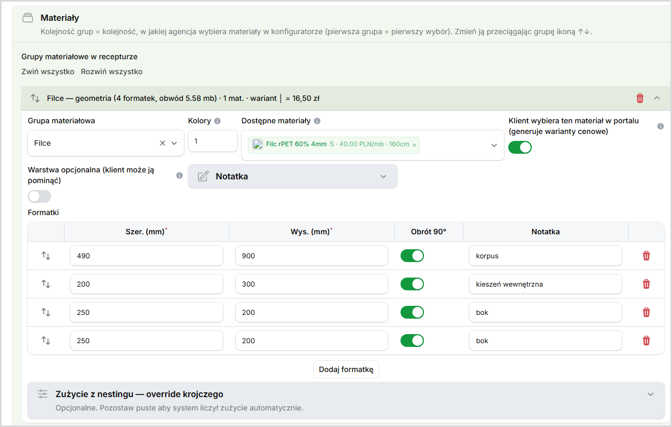Delete the Filce material group with trash icon
The height and width of the screenshot is (427, 672).
click(639, 98)
